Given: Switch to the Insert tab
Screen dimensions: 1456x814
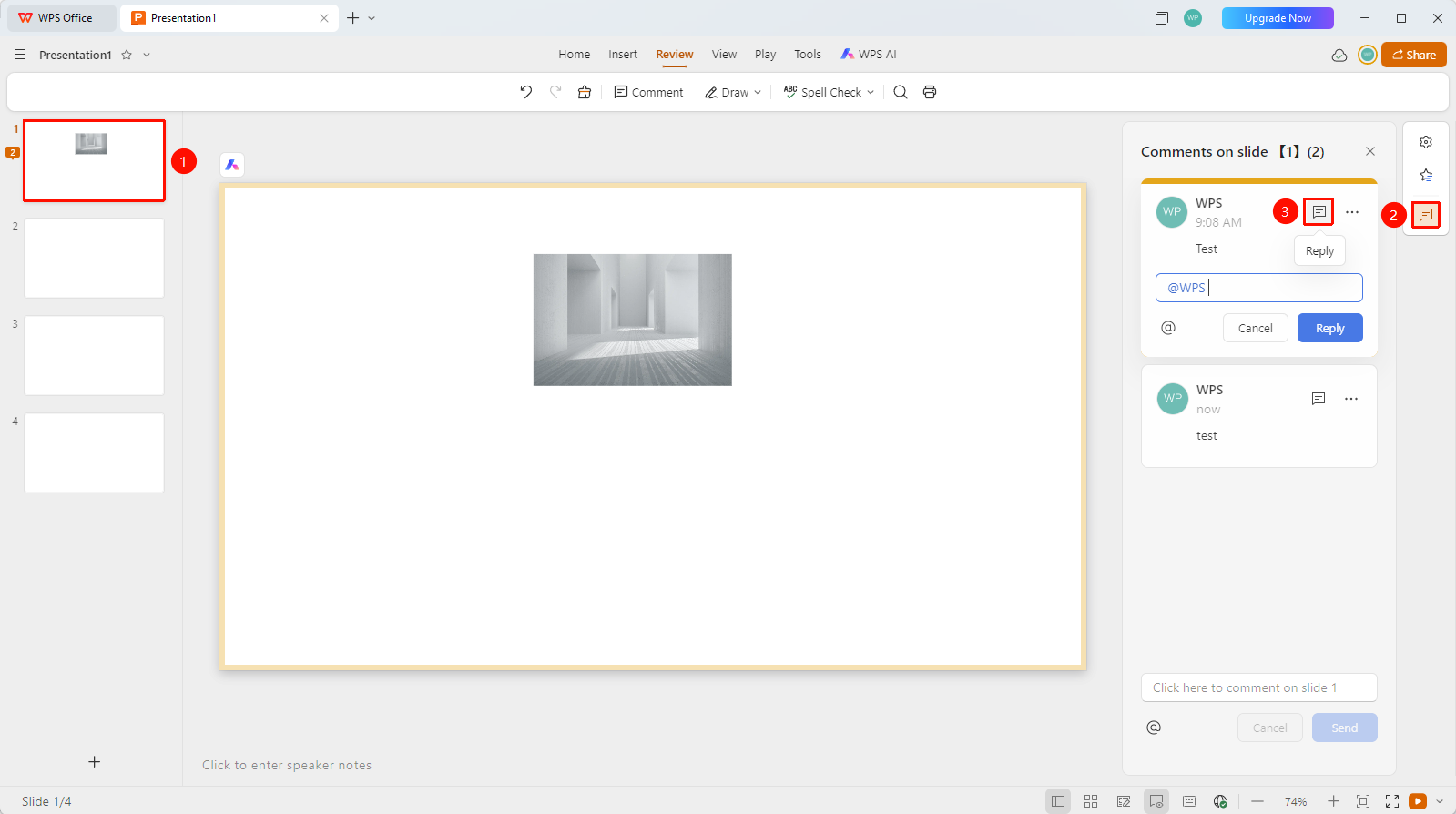Looking at the screenshot, I should pos(623,55).
